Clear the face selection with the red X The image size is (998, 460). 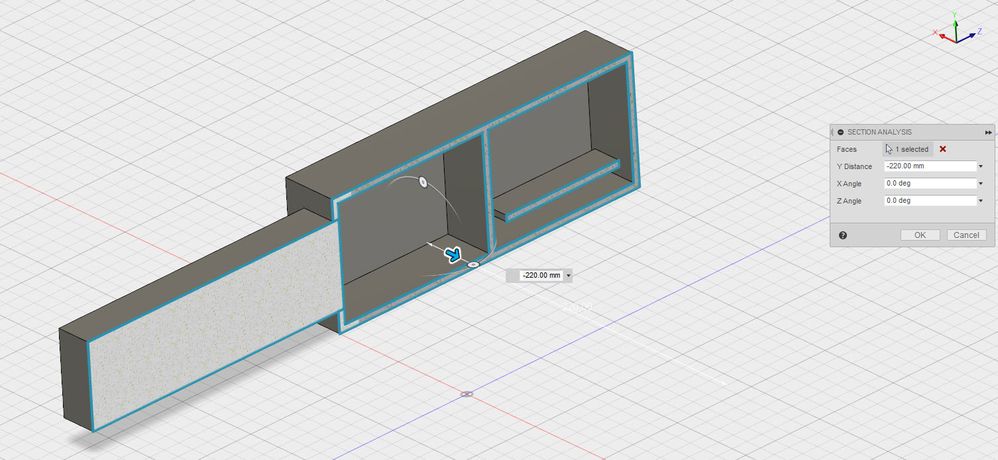(943, 149)
